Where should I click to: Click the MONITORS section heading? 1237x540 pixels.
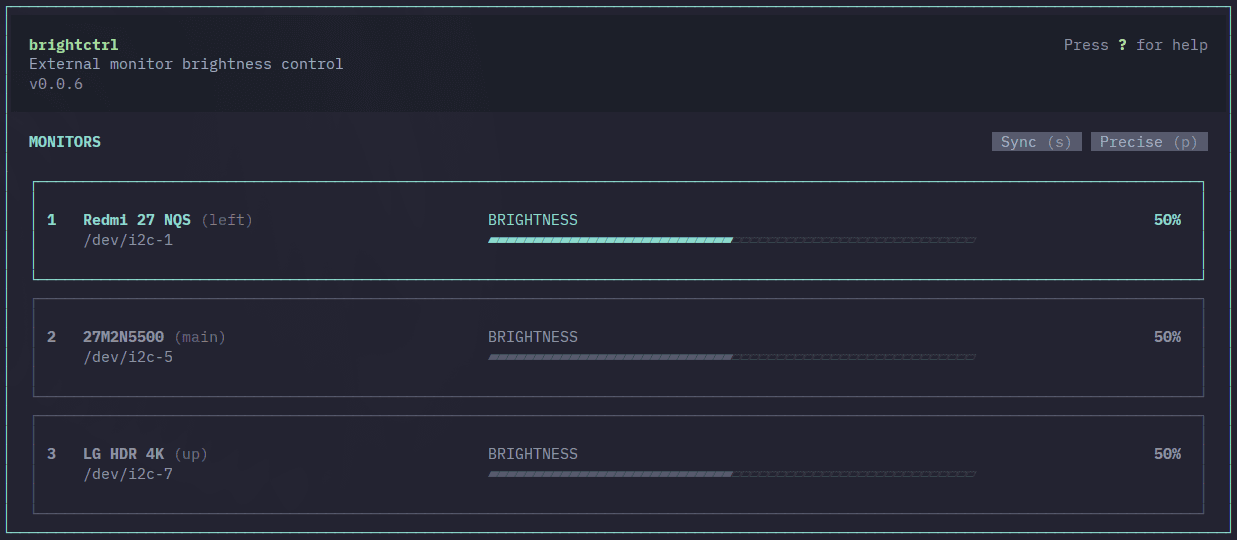65,142
